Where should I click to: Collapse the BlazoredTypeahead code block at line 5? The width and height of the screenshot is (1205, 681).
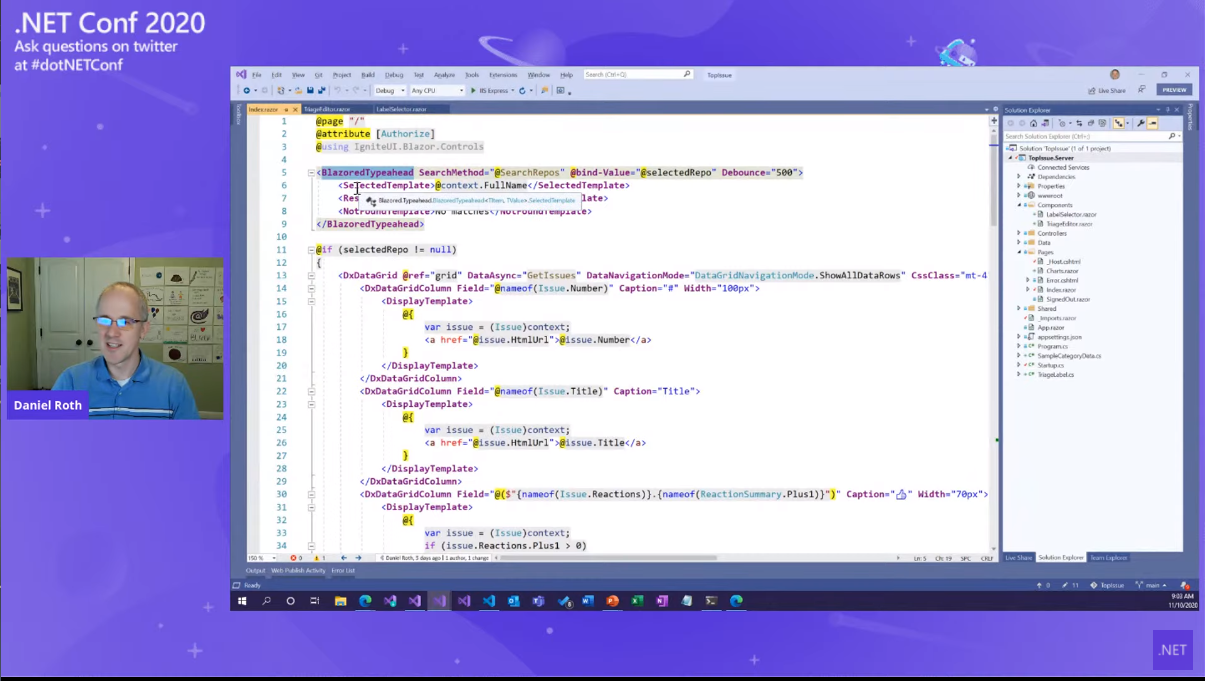coord(311,173)
